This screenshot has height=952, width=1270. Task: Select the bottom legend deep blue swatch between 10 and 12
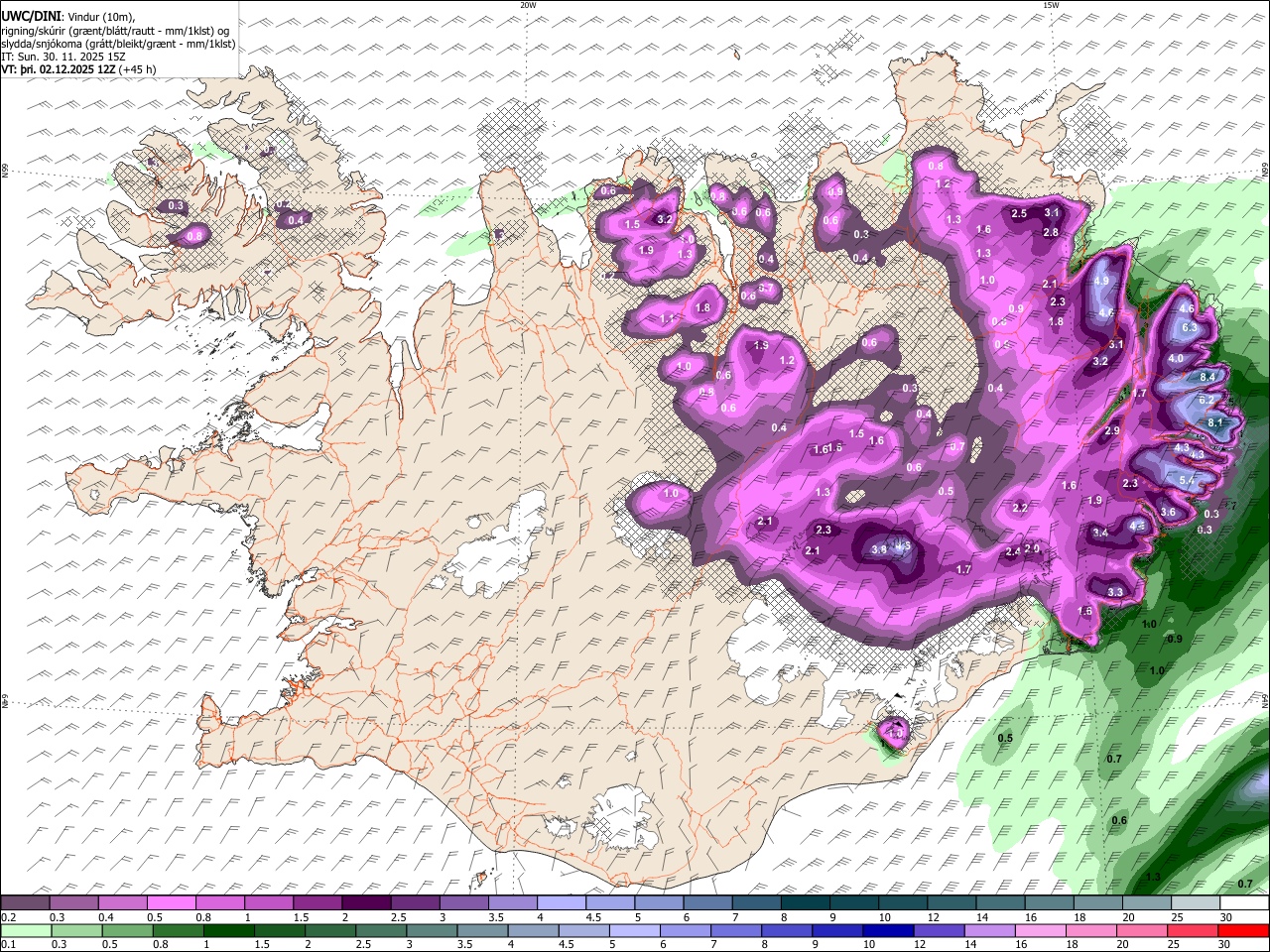point(889,930)
